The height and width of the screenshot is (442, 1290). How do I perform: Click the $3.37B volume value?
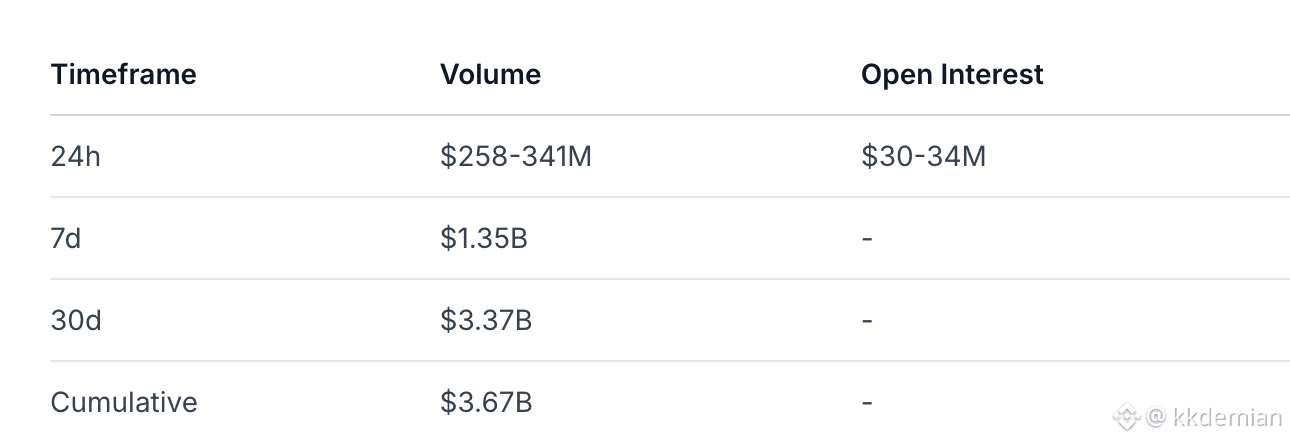coord(485,321)
